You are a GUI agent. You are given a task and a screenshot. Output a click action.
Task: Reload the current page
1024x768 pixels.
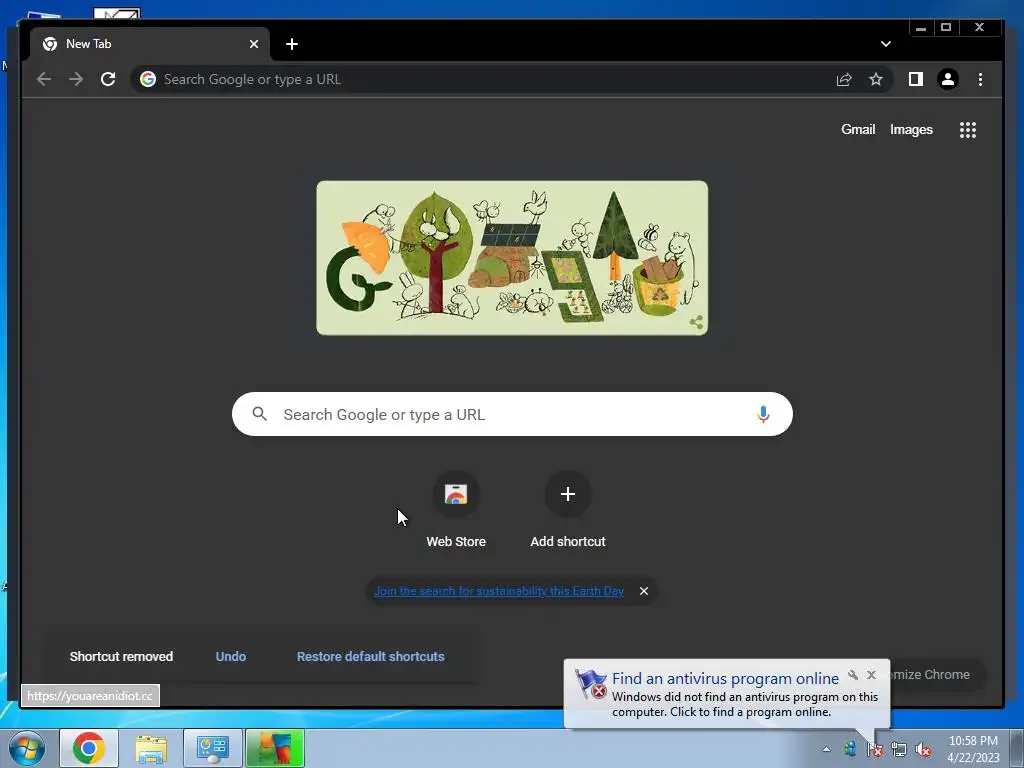point(108,79)
